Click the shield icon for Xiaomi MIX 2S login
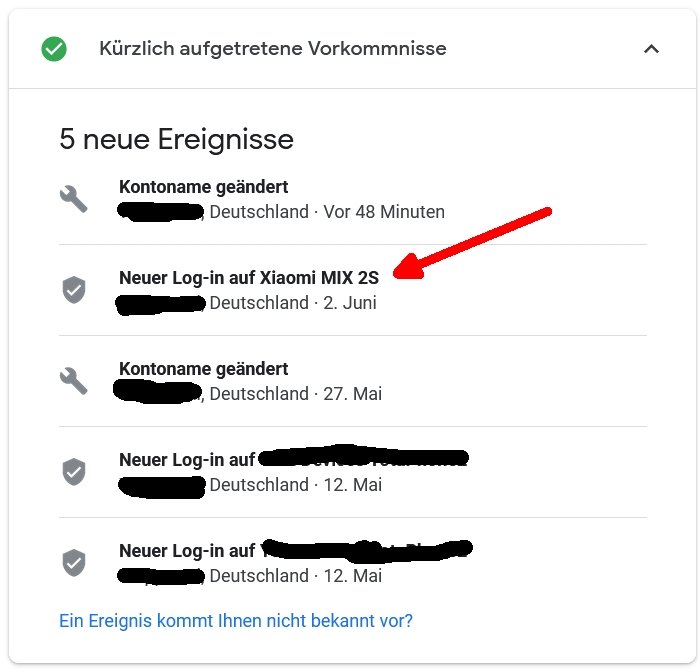 pos(74,289)
